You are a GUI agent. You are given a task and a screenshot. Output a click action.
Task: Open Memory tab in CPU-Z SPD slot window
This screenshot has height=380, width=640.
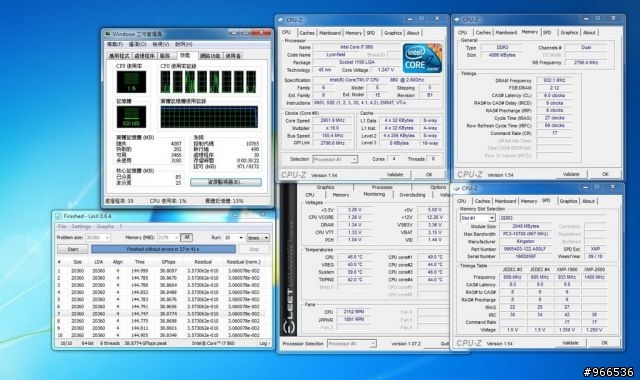point(529,201)
